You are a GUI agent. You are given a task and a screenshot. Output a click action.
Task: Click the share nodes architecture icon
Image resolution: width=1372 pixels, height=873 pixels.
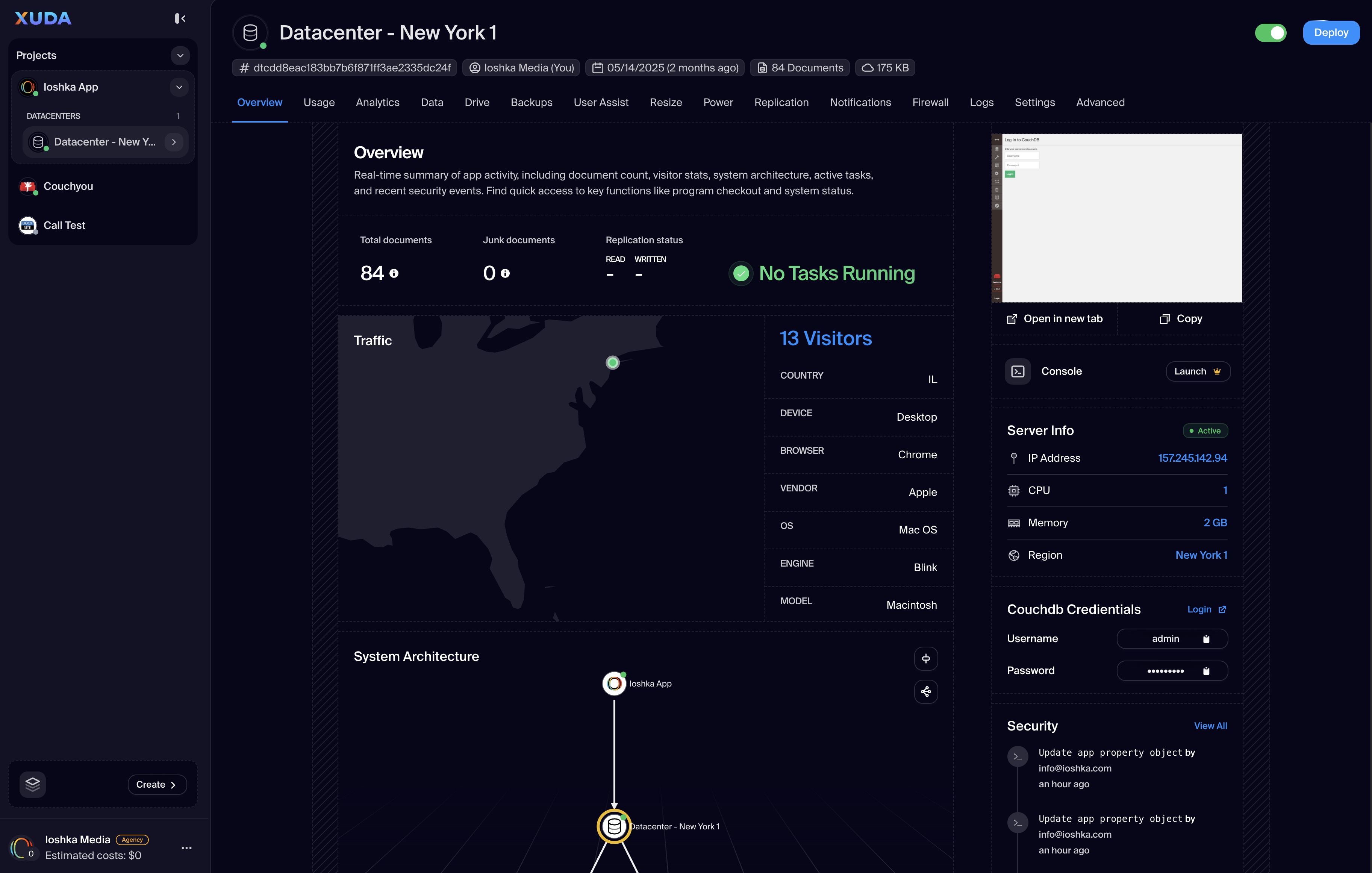[x=926, y=692]
